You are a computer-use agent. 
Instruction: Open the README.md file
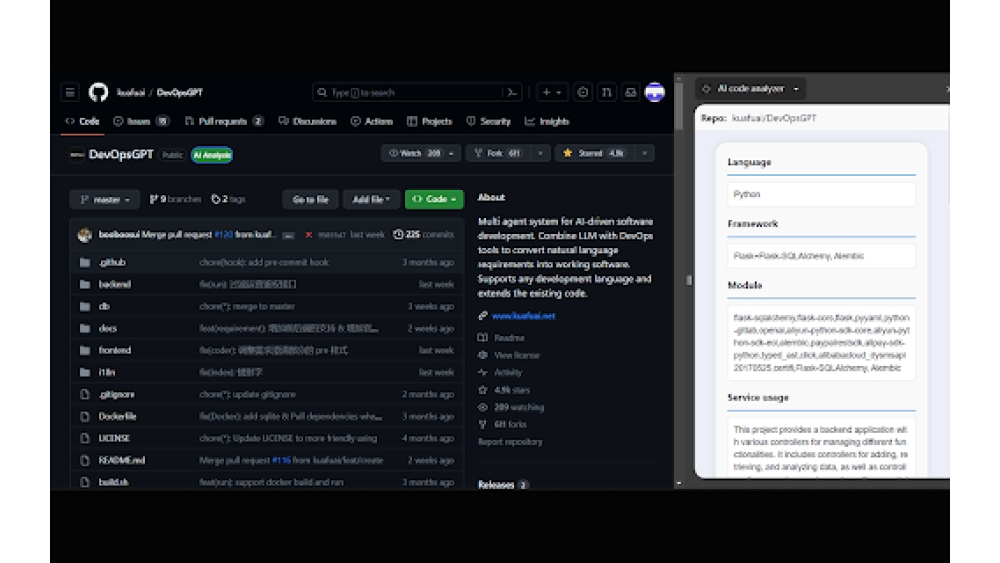tap(122, 460)
